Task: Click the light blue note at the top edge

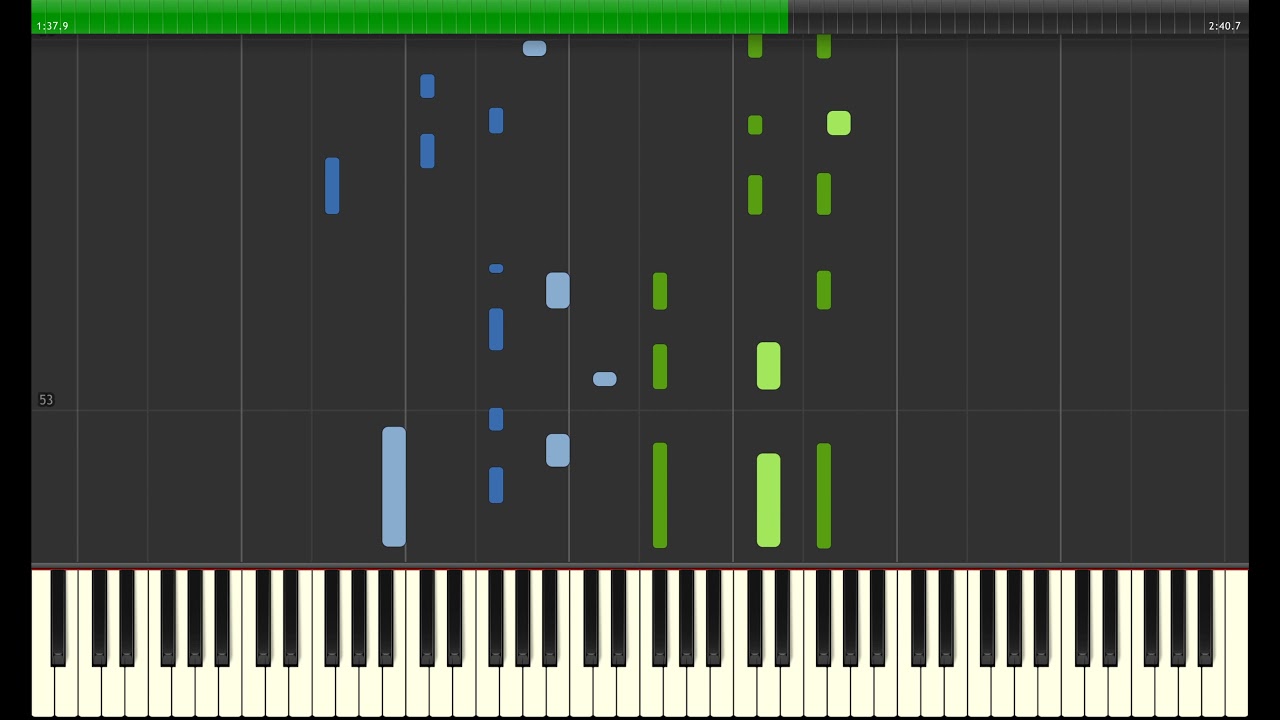Action: [534, 48]
